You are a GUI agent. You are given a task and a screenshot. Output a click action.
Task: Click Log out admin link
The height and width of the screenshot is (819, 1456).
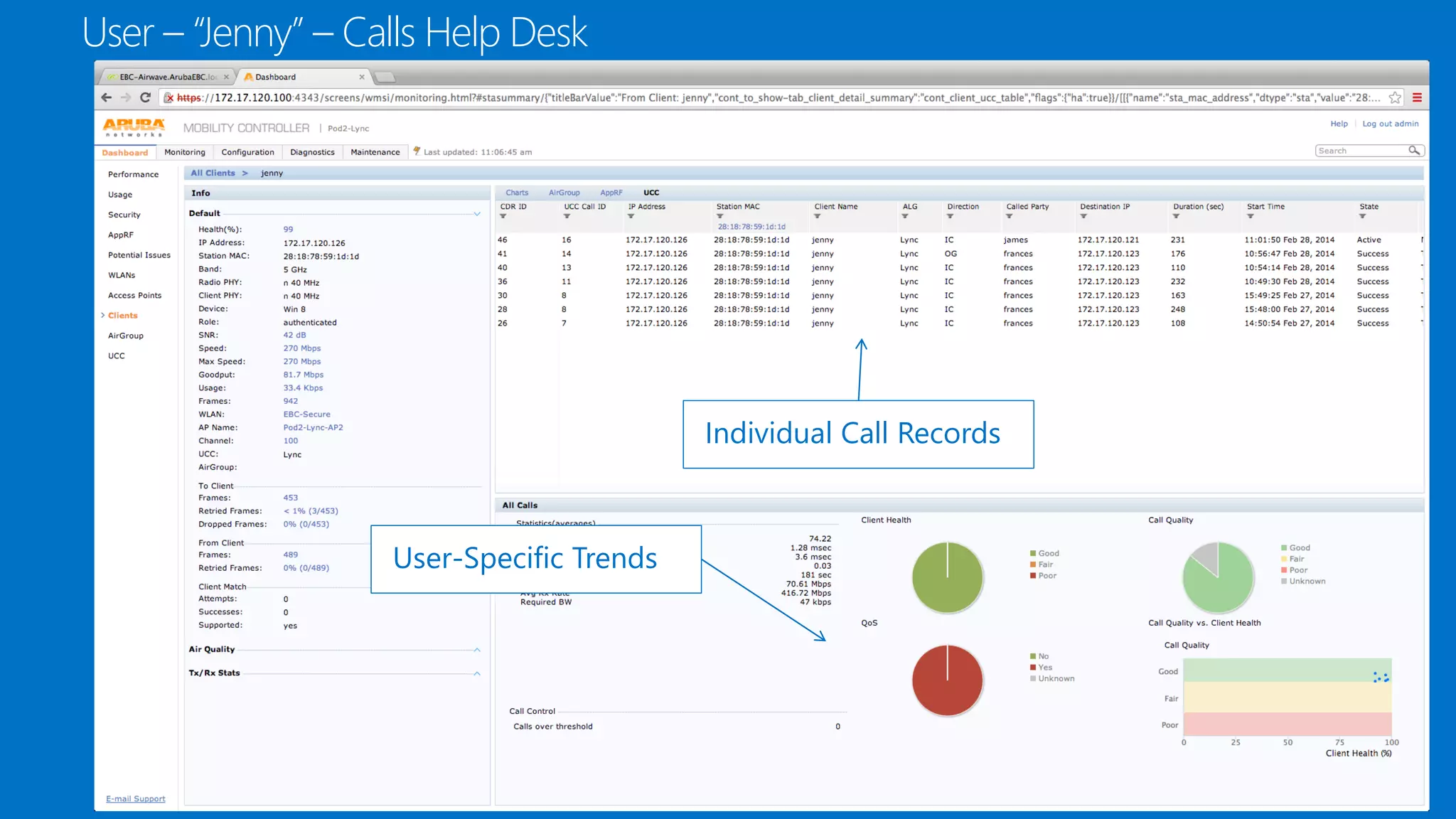click(1390, 124)
